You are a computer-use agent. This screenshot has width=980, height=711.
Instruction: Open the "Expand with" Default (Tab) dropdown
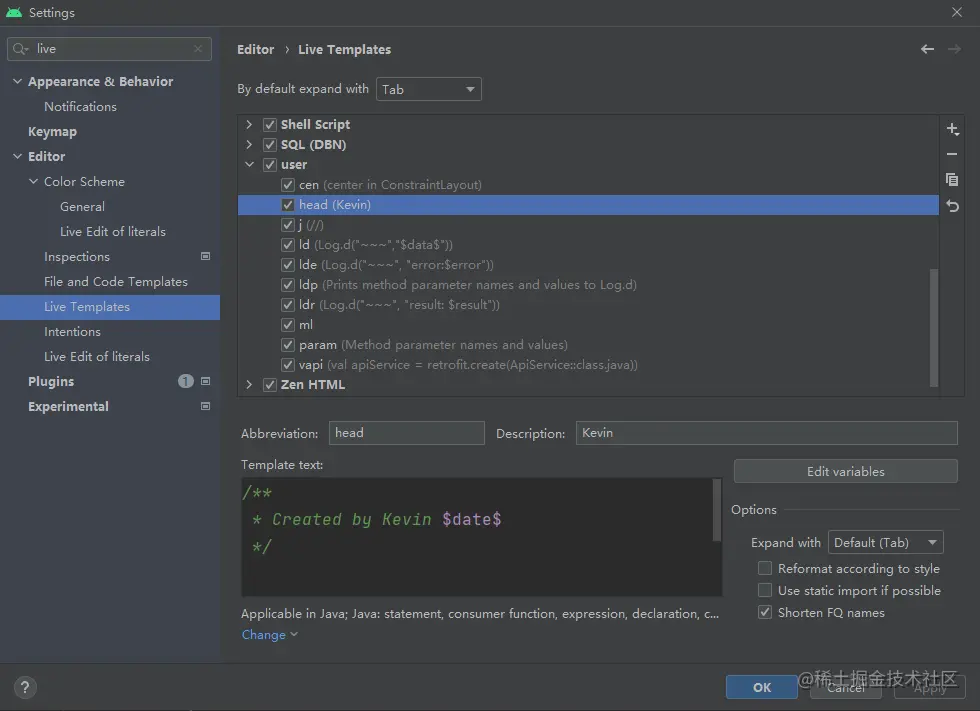885,541
